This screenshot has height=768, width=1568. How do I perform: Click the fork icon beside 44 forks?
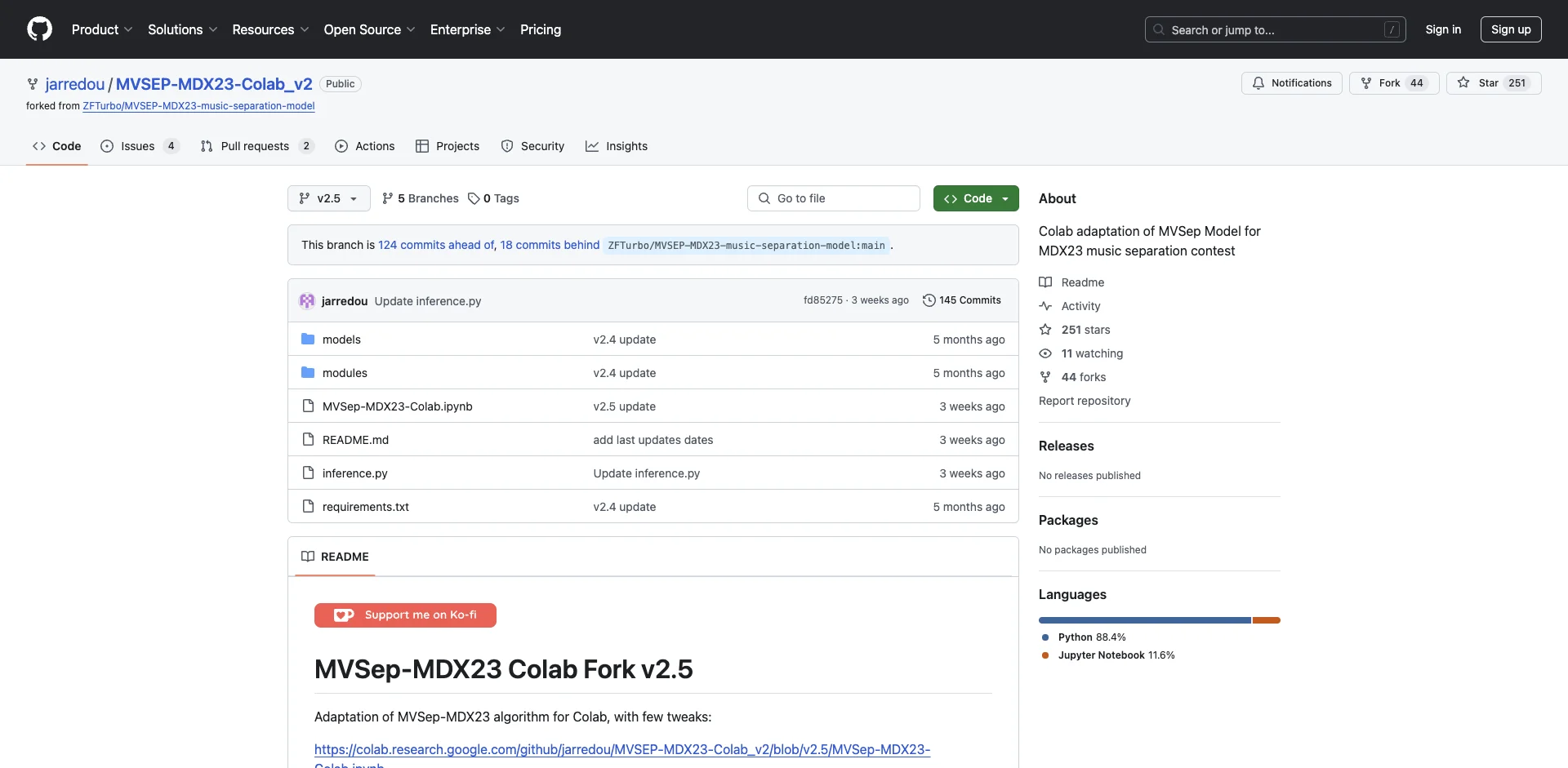(1045, 377)
